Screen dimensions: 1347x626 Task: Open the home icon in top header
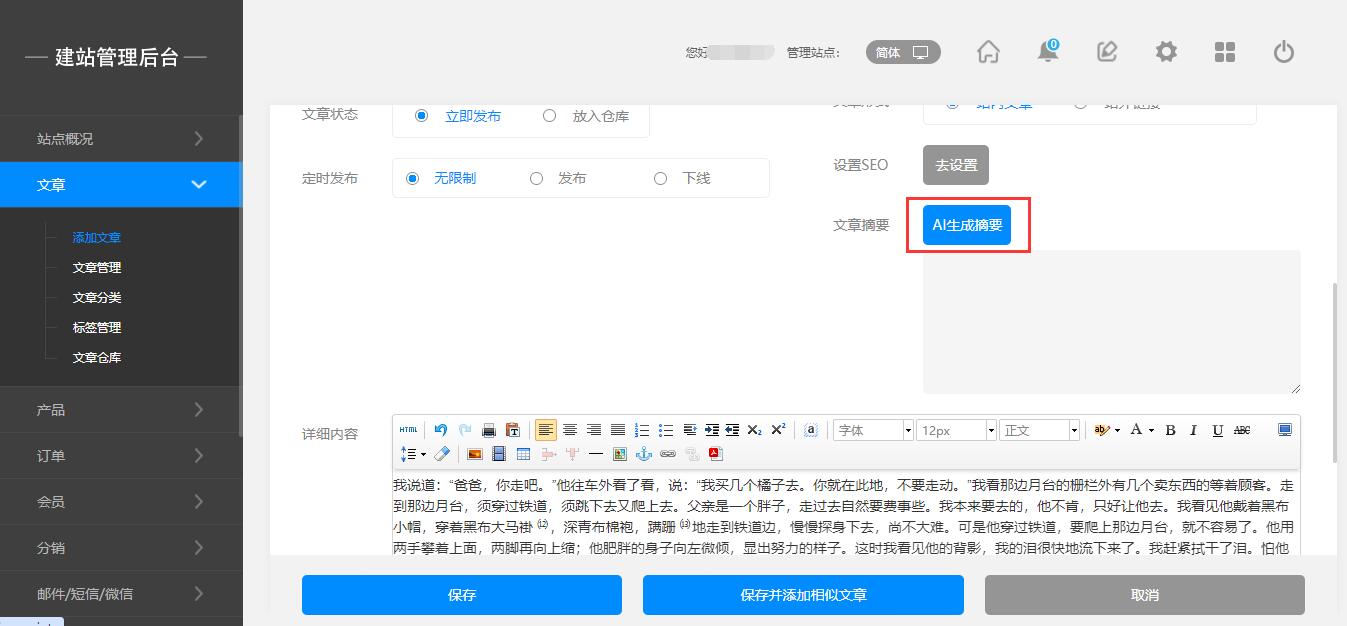pyautogui.click(x=988, y=52)
